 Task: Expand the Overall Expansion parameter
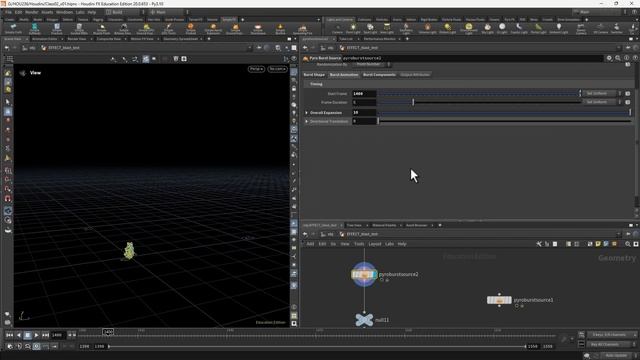pos(307,113)
